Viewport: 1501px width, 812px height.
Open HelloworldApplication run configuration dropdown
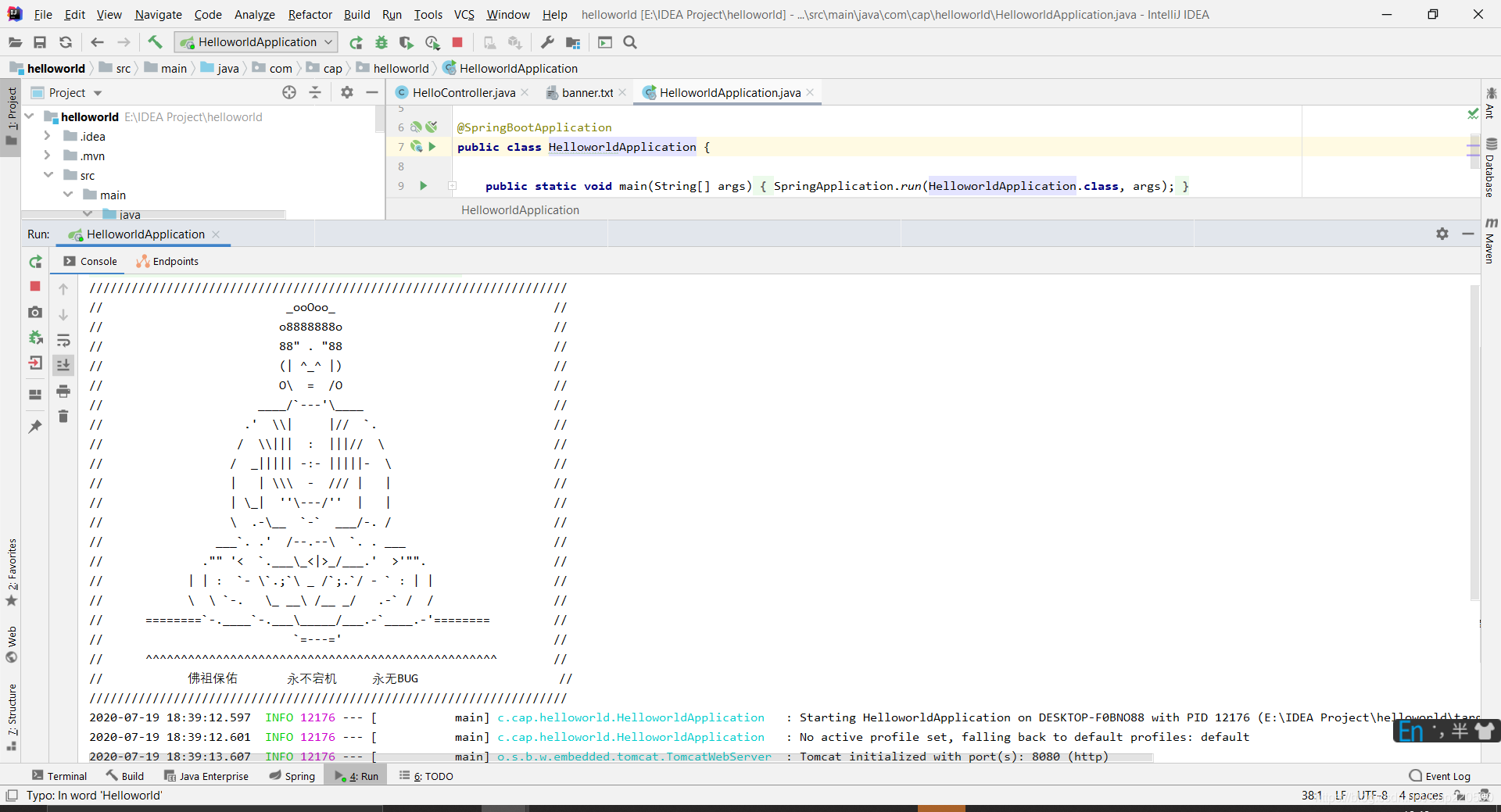256,42
